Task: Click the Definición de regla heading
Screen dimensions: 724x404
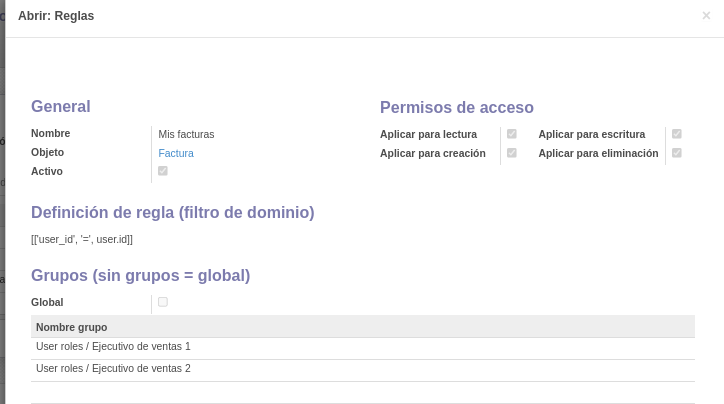Action: click(x=173, y=212)
